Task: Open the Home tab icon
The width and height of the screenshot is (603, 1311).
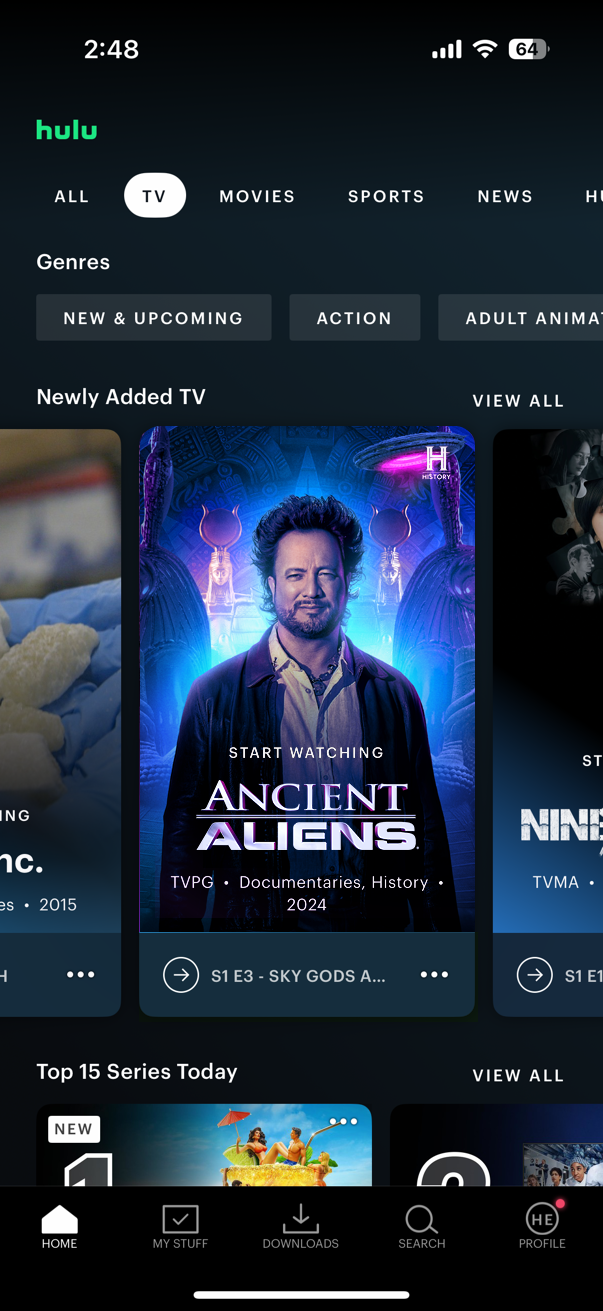Action: [x=59, y=1219]
